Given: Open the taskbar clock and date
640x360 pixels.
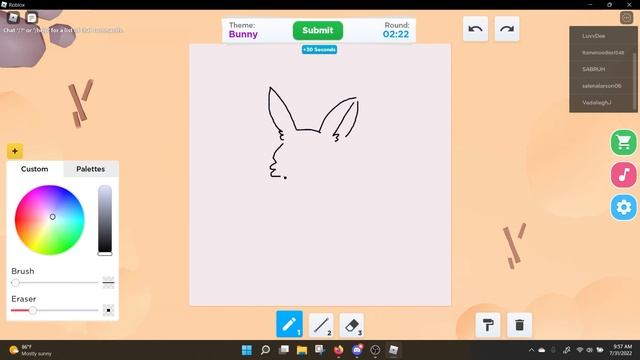Looking at the screenshot, I should click(621, 350).
